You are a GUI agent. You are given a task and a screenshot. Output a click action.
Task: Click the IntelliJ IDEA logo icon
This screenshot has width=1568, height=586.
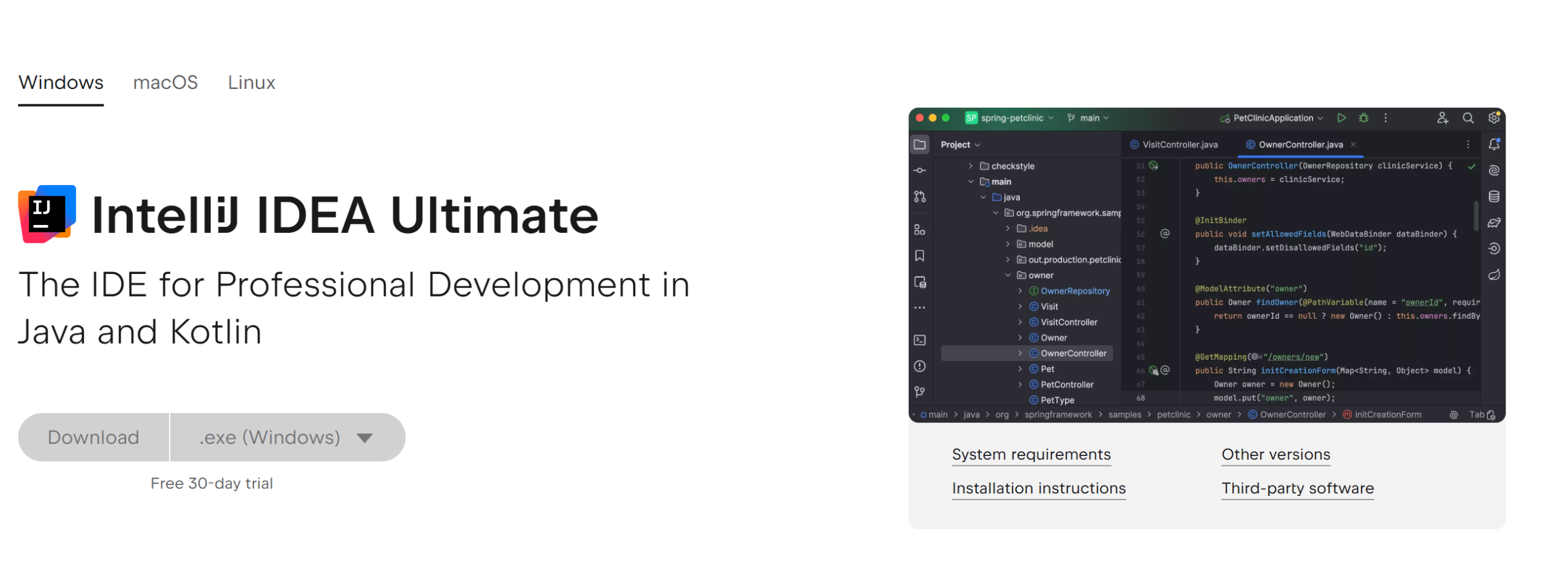[x=47, y=214]
